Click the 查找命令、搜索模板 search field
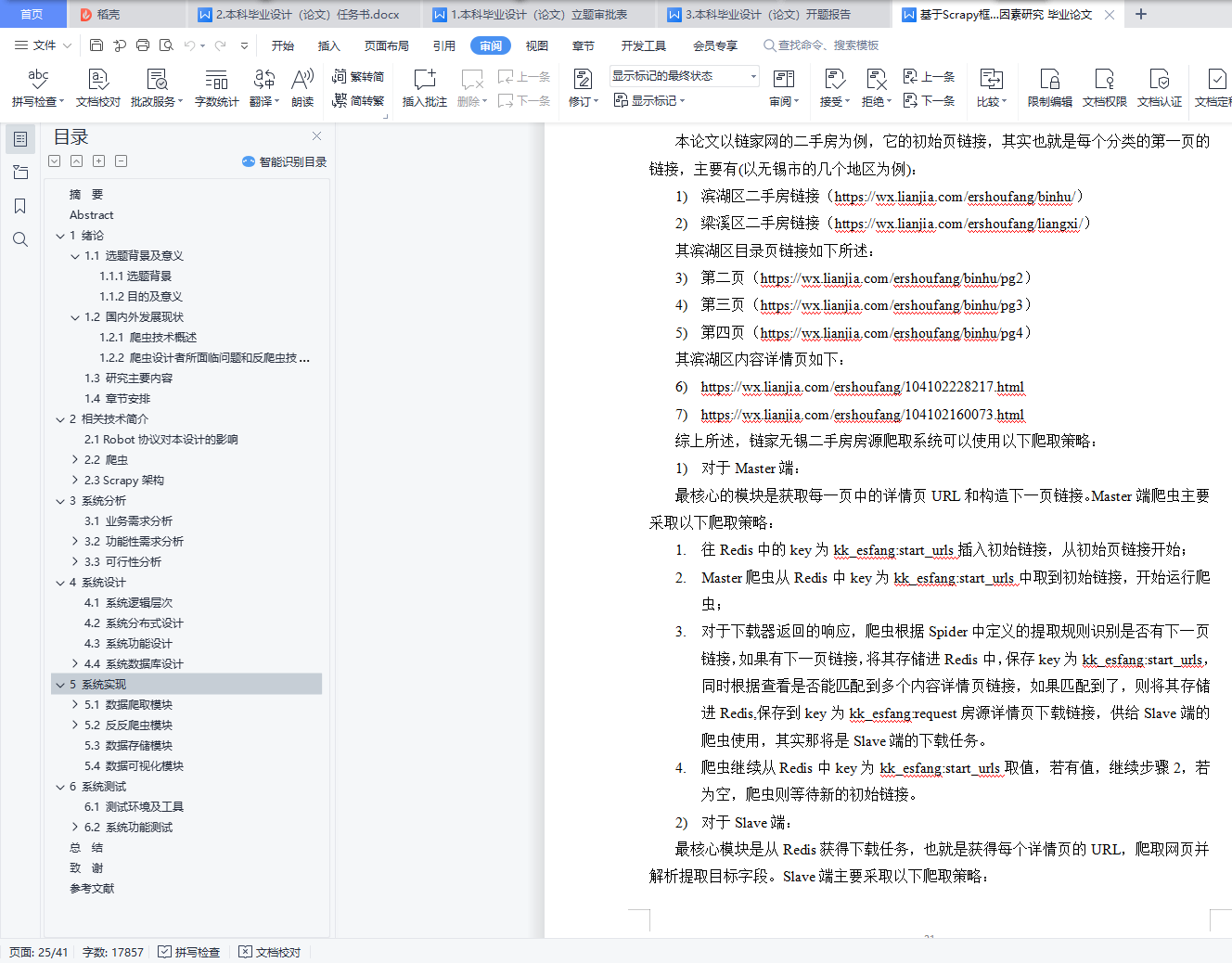 [x=821, y=45]
